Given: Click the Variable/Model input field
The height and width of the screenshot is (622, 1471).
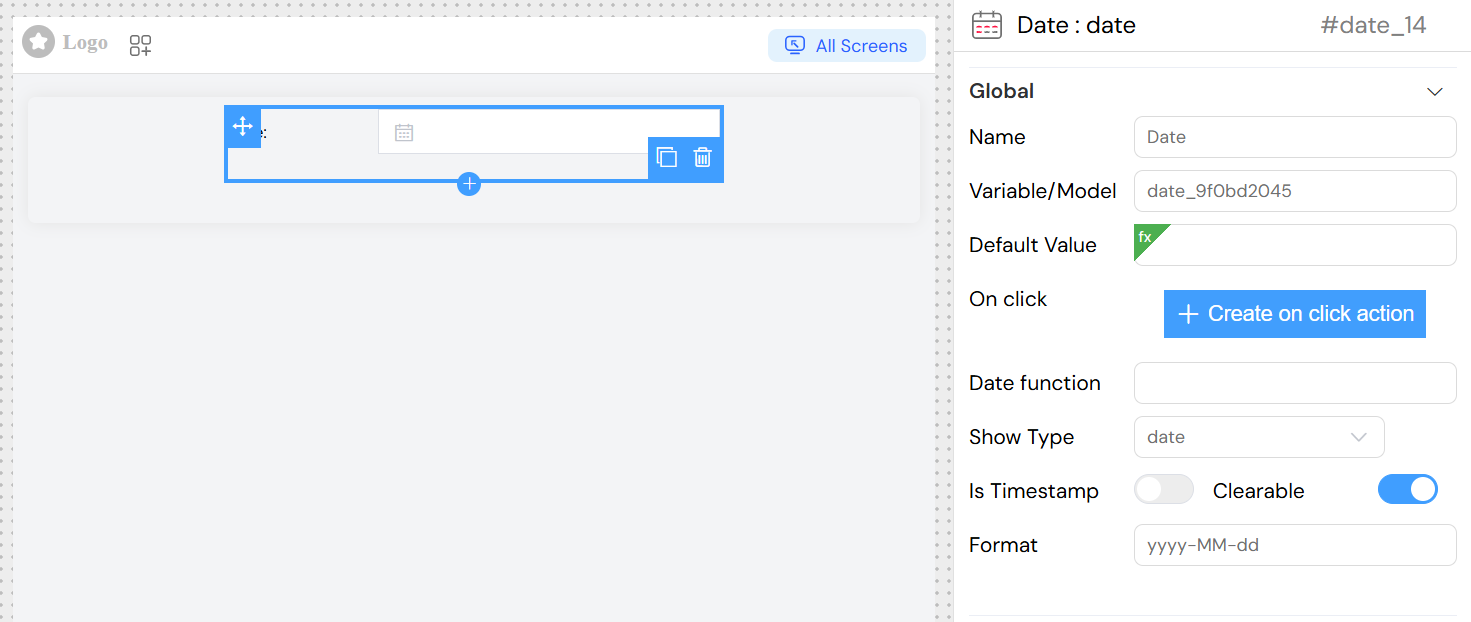Looking at the screenshot, I should pos(1295,191).
